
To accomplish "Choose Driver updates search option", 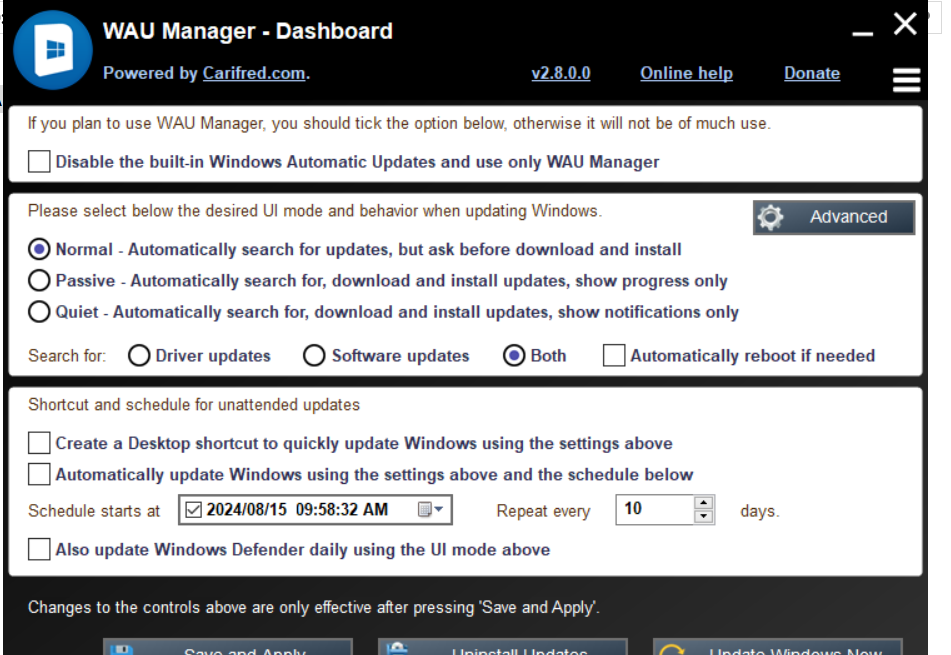I will coord(139,355).
